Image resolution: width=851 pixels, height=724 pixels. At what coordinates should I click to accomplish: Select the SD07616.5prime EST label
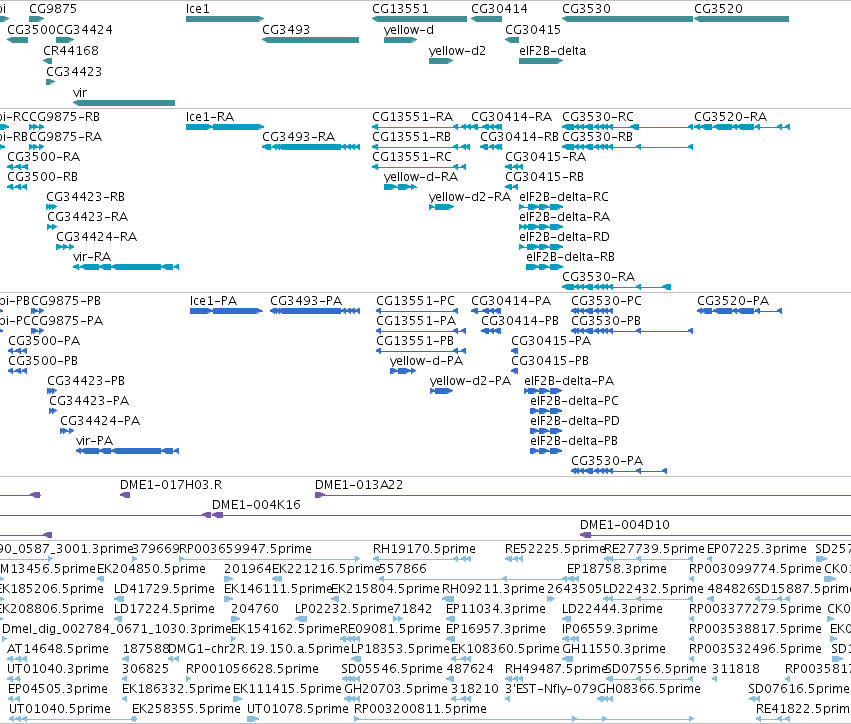(x=798, y=689)
